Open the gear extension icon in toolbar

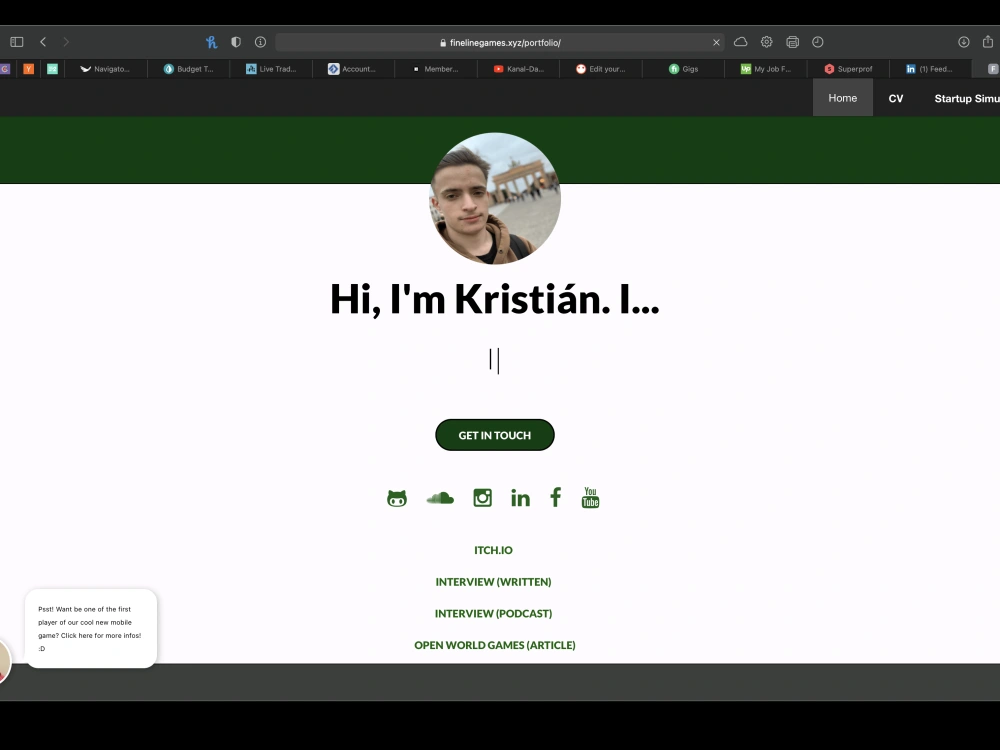point(767,42)
